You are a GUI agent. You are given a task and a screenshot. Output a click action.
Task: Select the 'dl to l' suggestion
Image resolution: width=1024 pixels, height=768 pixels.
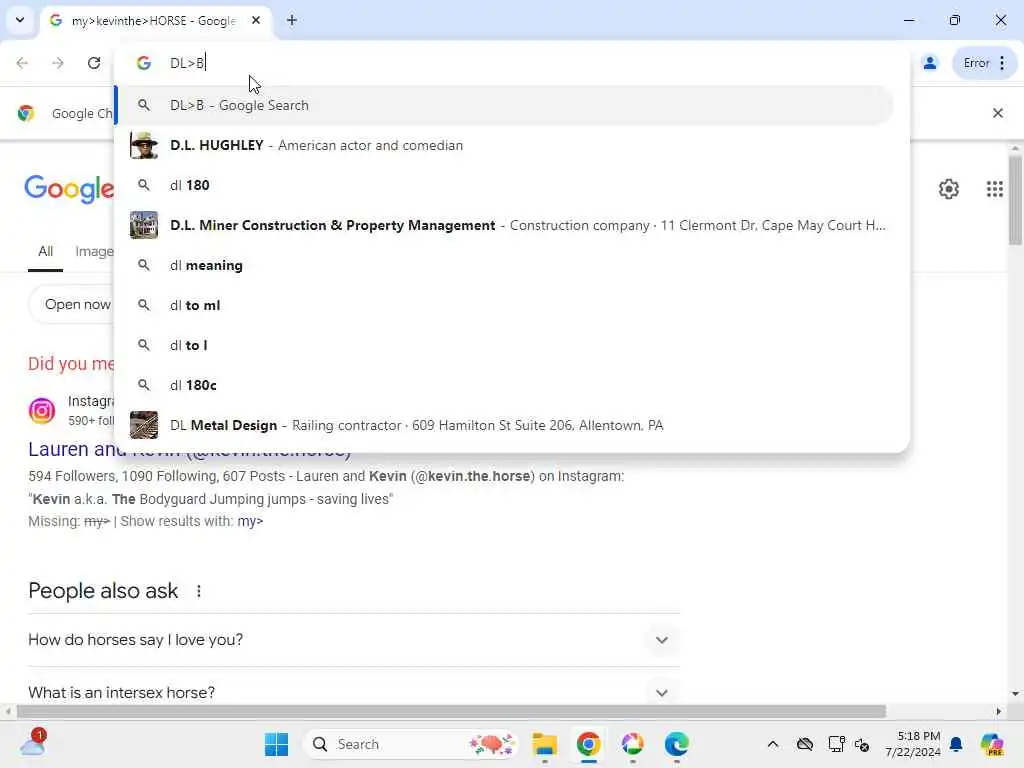coord(504,345)
